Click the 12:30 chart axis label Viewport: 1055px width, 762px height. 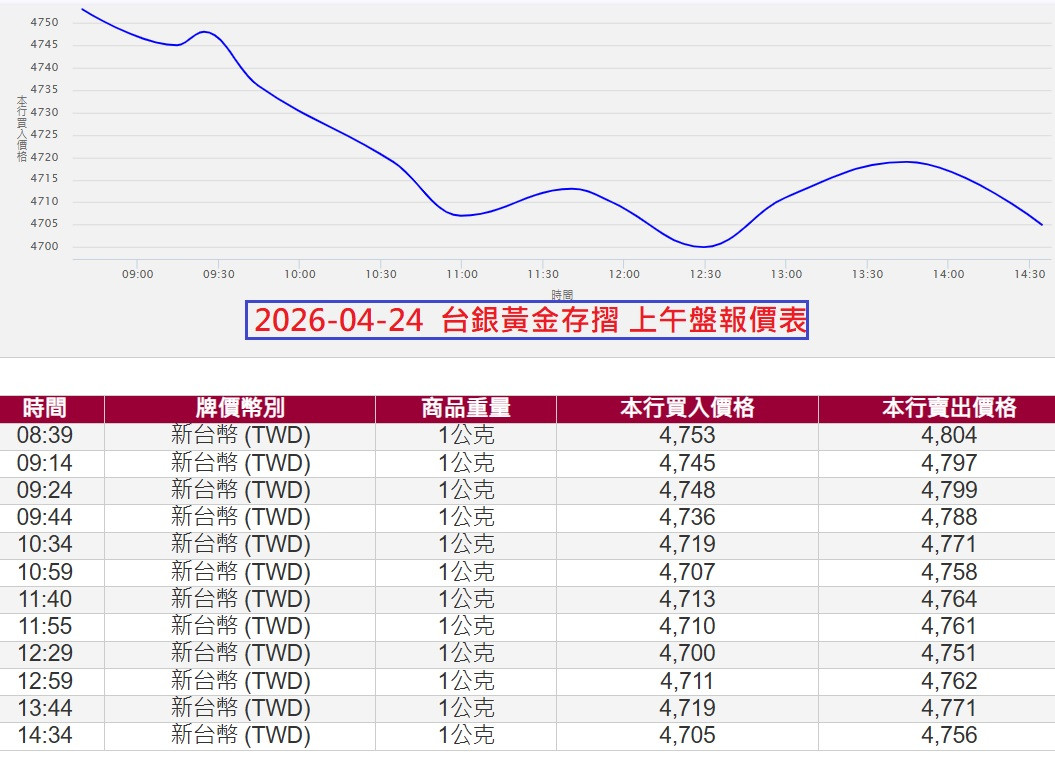tap(705, 274)
